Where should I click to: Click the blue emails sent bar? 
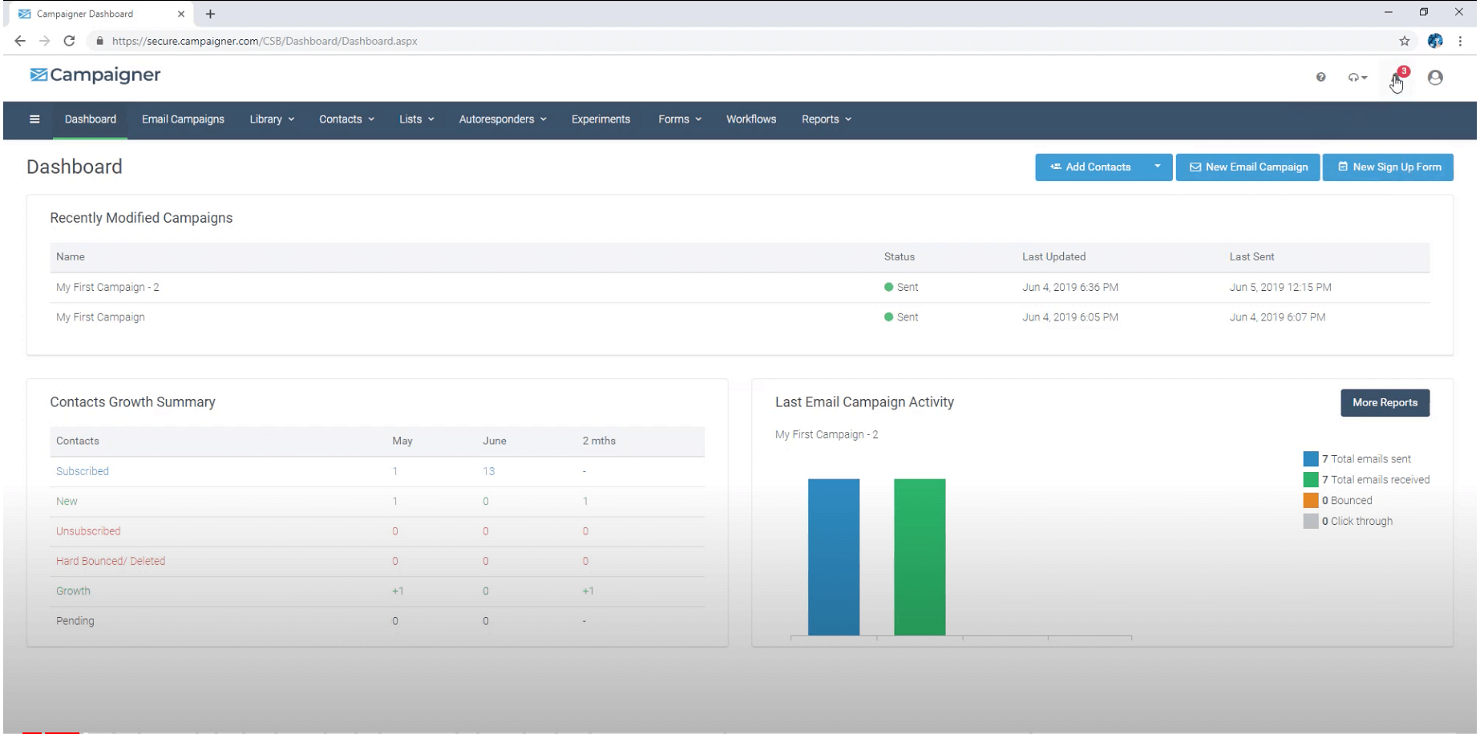[x=834, y=557]
